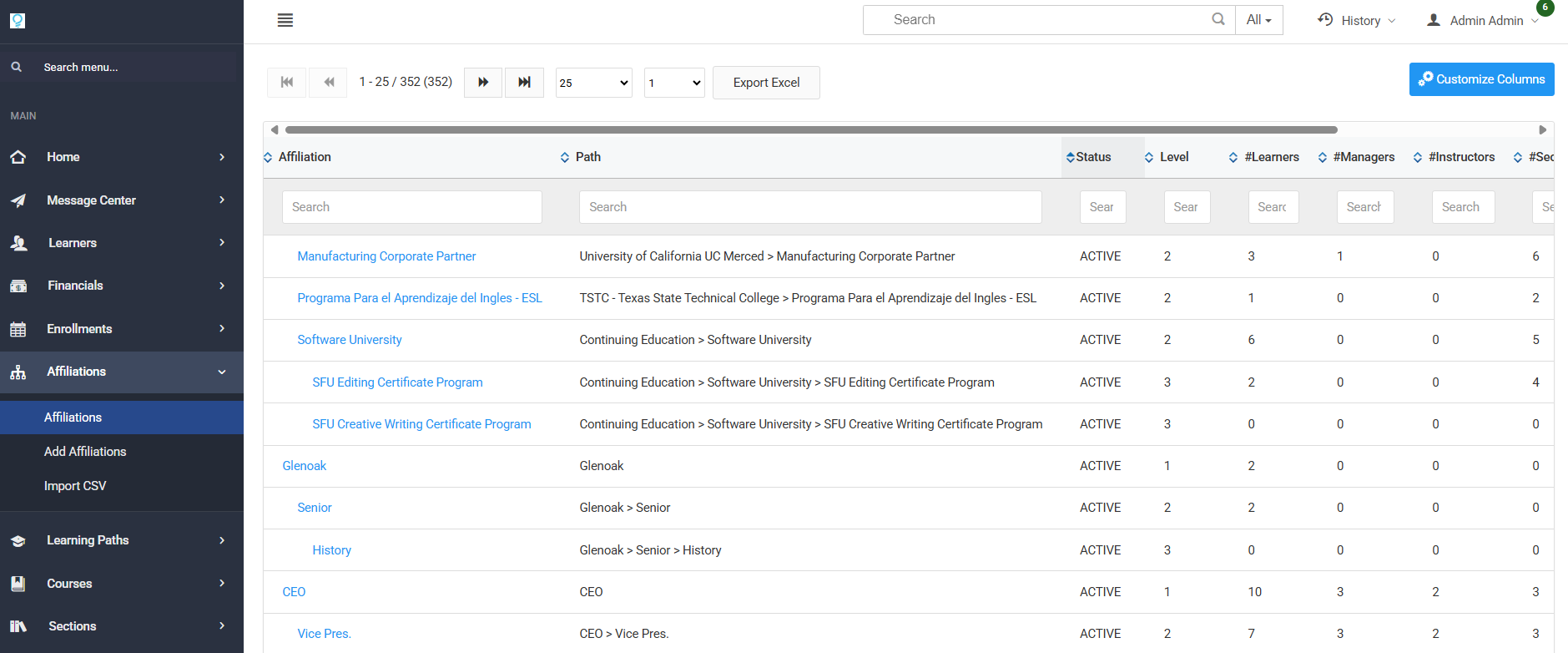Go to the next page of results
This screenshot has height=653, width=1568.
(x=483, y=83)
